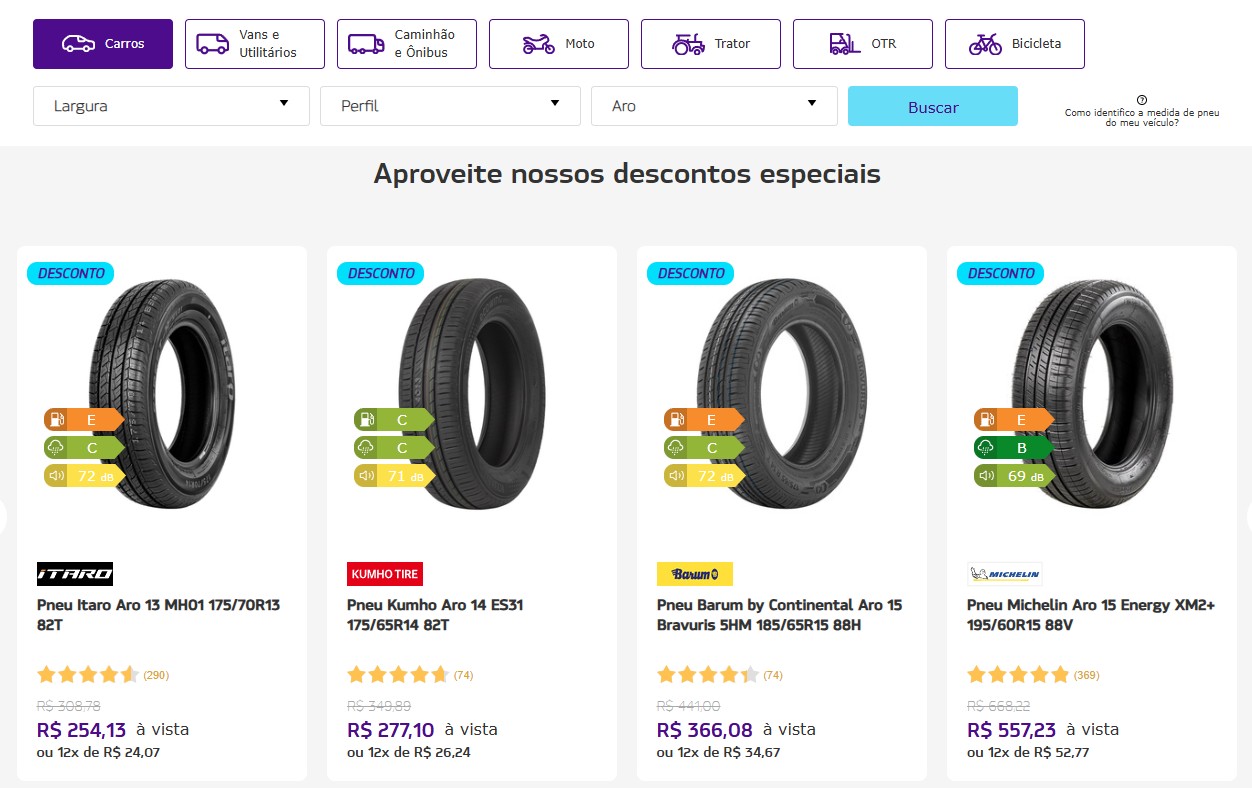Click the Michelin brand logo
This screenshot has width=1252, height=788.
(1005, 574)
